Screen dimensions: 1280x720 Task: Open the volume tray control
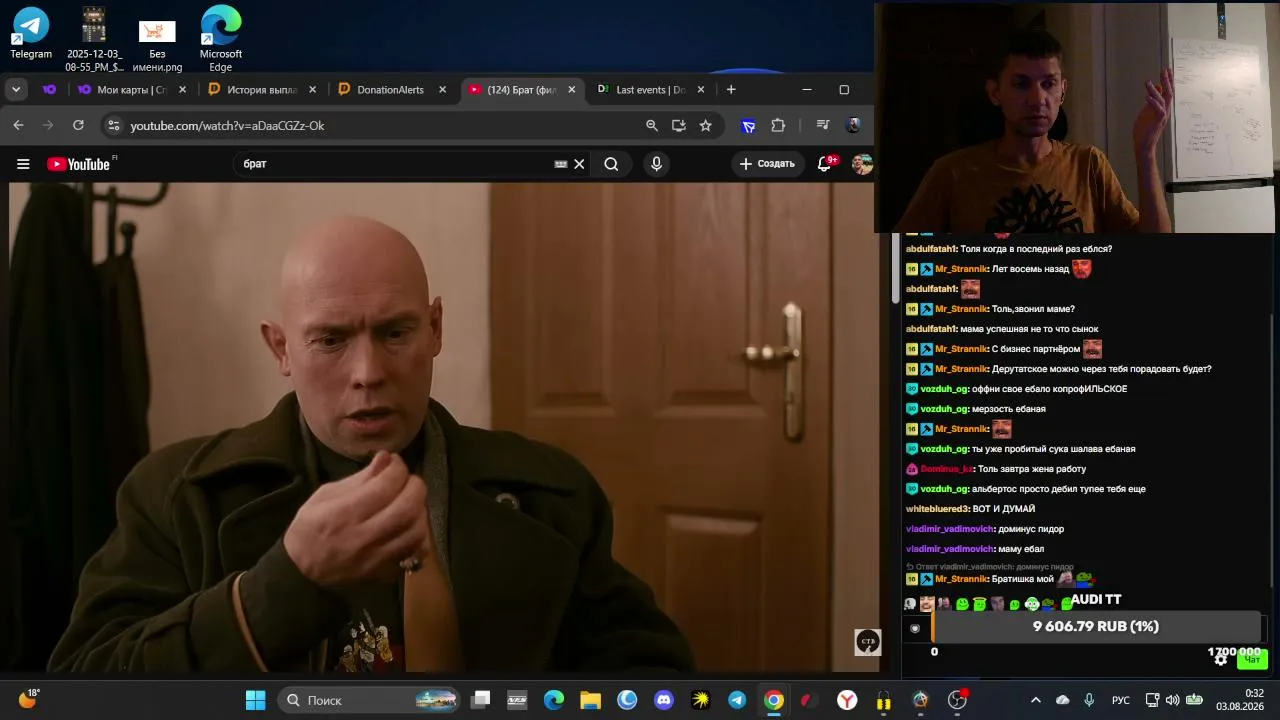pyautogui.click(x=1172, y=700)
